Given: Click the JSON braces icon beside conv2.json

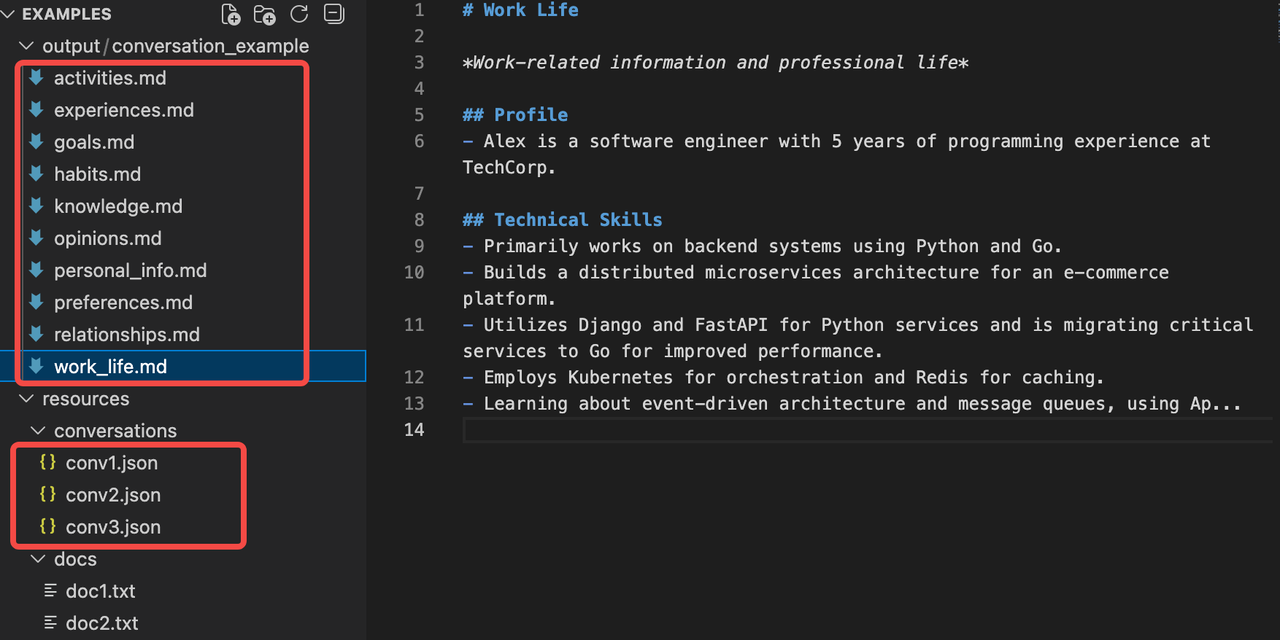Looking at the screenshot, I should point(47,495).
